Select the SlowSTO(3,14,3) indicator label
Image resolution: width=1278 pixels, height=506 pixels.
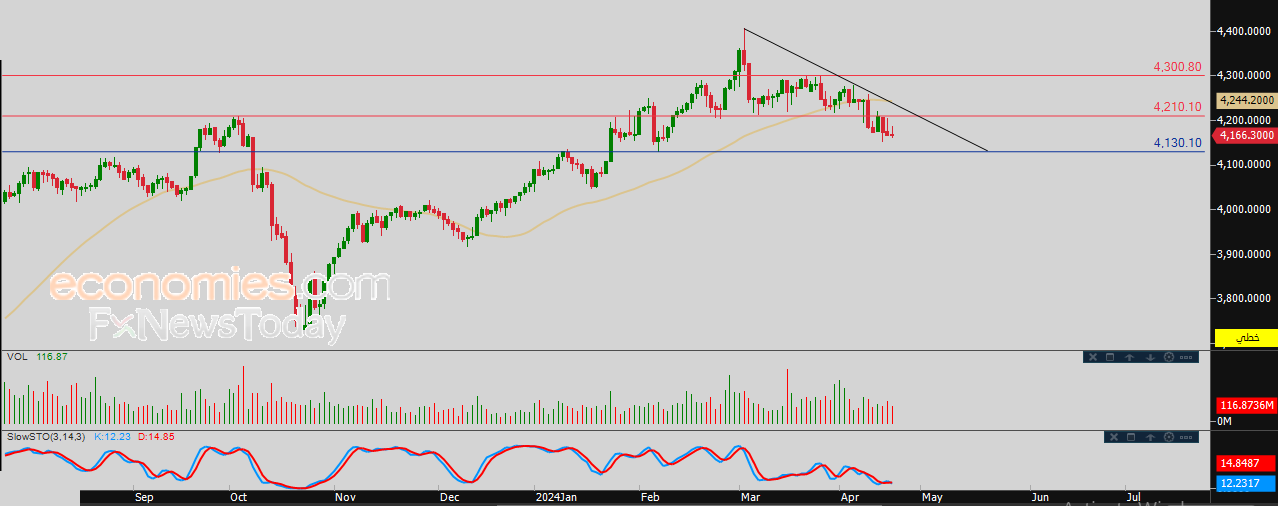46,437
